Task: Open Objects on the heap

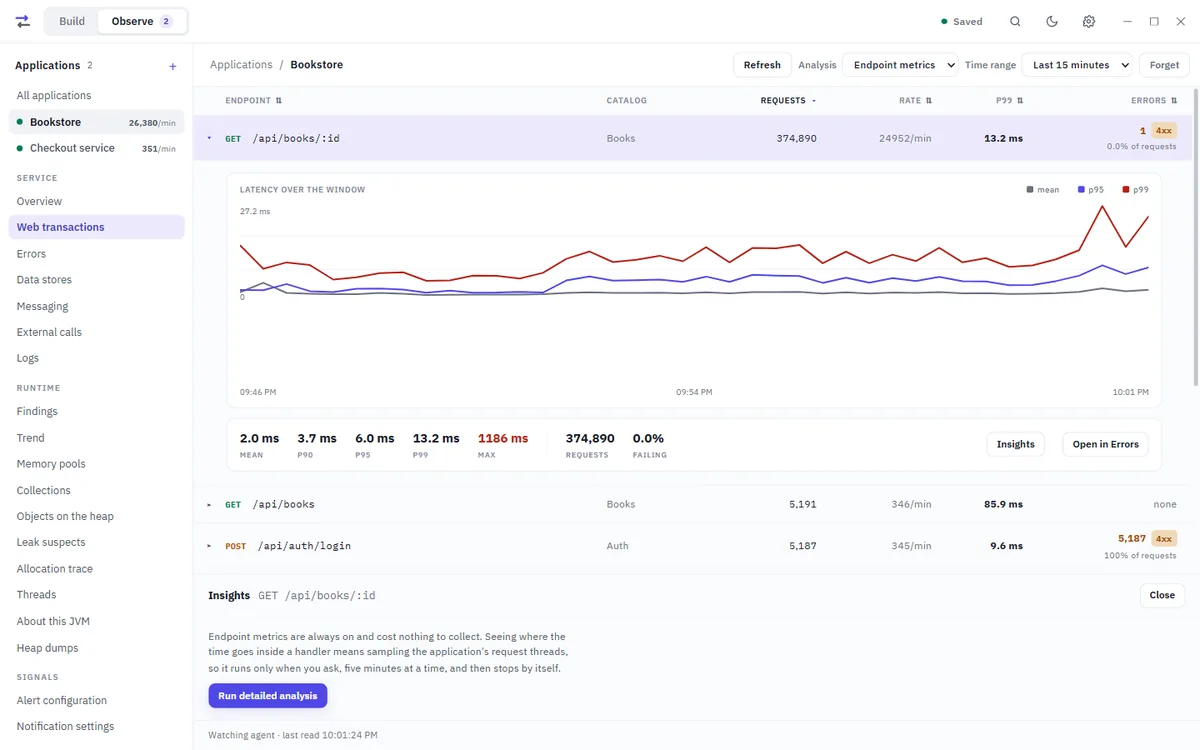Action: click(96, 516)
